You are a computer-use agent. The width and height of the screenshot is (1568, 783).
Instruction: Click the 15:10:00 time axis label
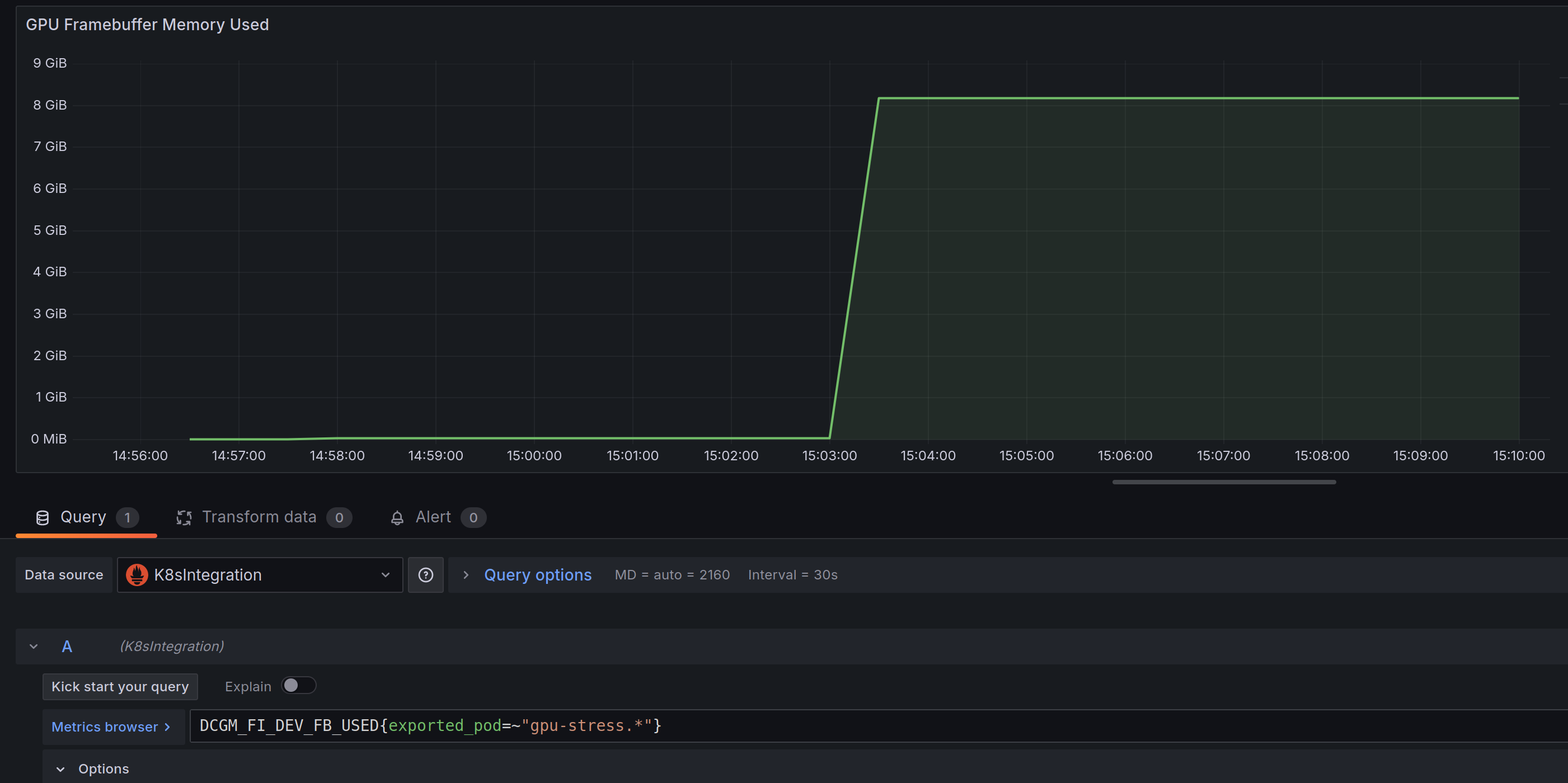pyautogui.click(x=1519, y=456)
